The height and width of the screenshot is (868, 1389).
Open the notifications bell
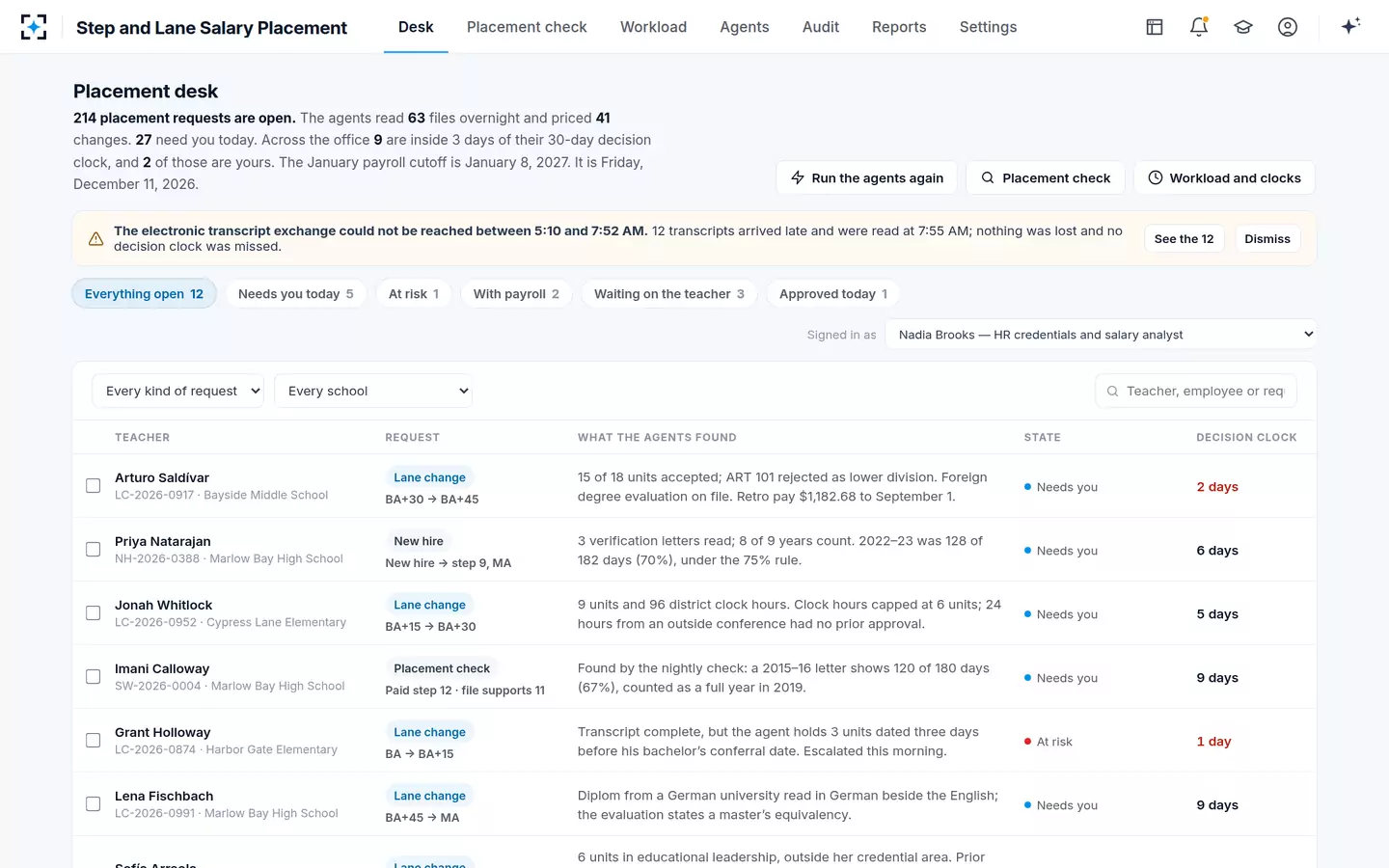(x=1199, y=27)
